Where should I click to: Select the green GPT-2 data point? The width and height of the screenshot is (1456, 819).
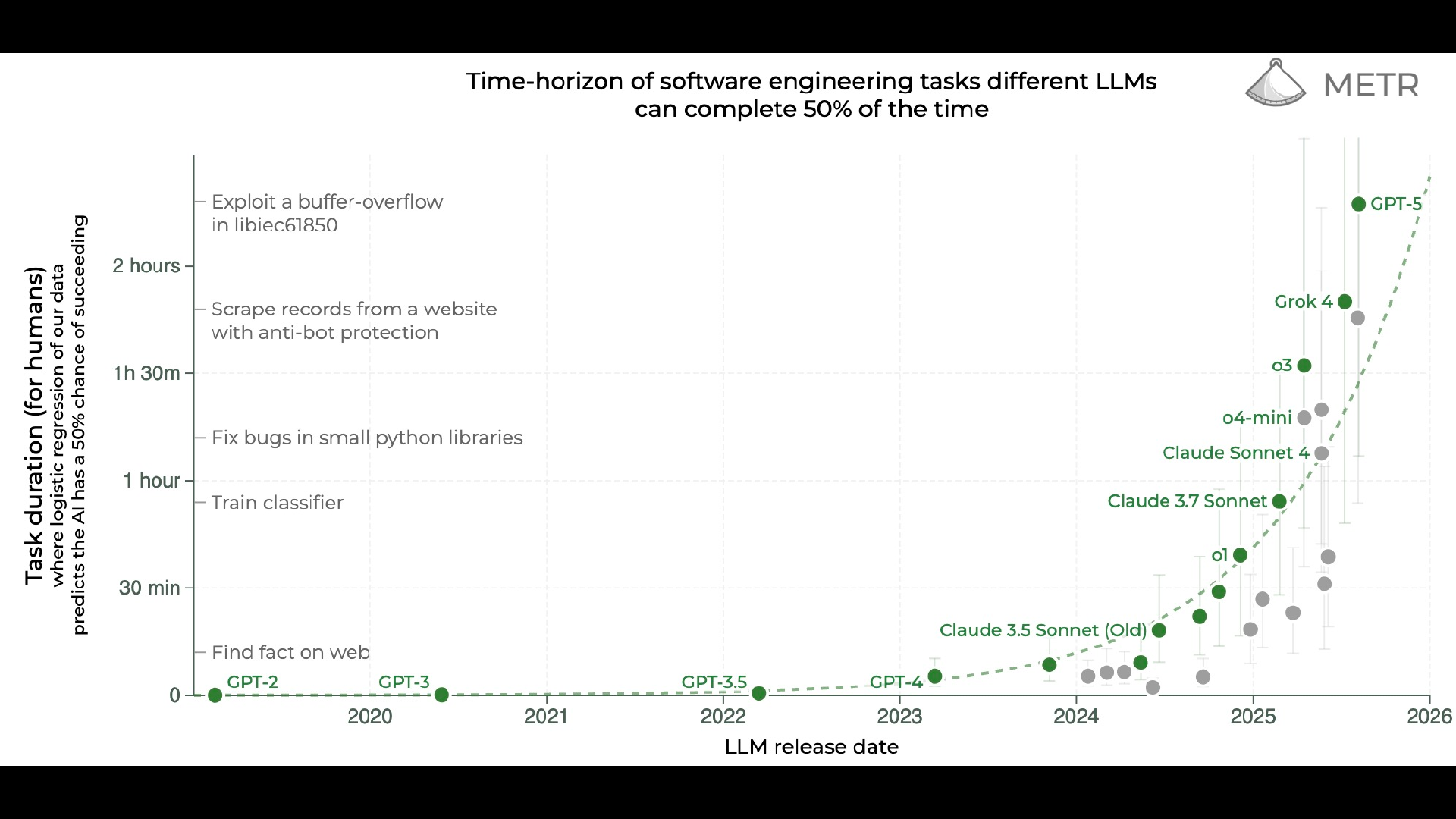tap(215, 695)
